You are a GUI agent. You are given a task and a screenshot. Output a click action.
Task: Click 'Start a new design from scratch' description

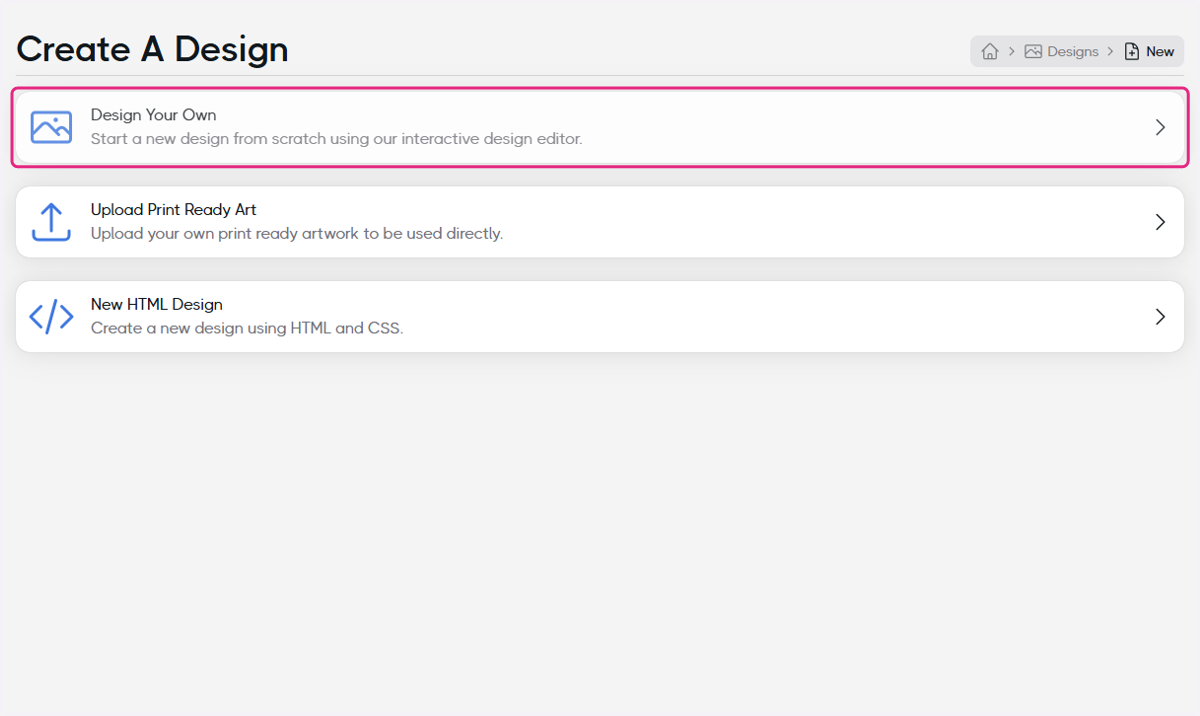pyautogui.click(x=336, y=139)
